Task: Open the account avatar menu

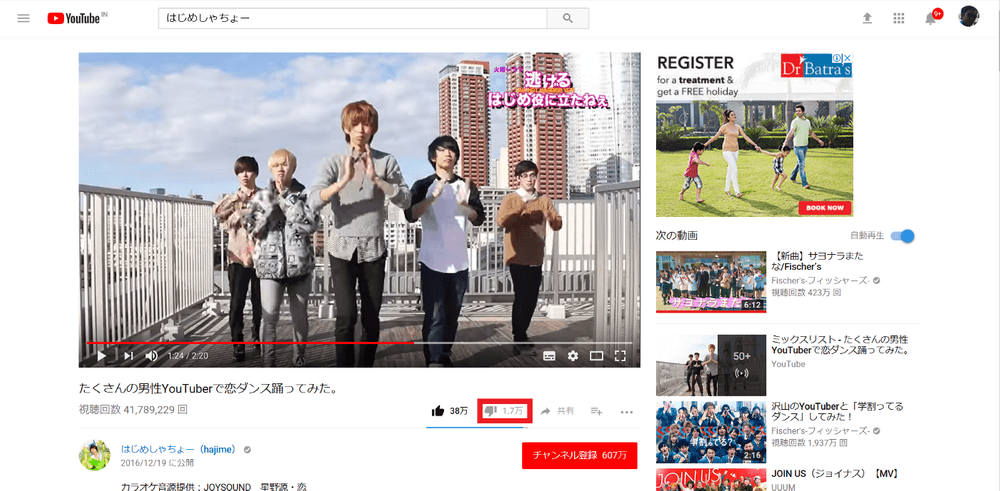Action: pyautogui.click(x=968, y=18)
